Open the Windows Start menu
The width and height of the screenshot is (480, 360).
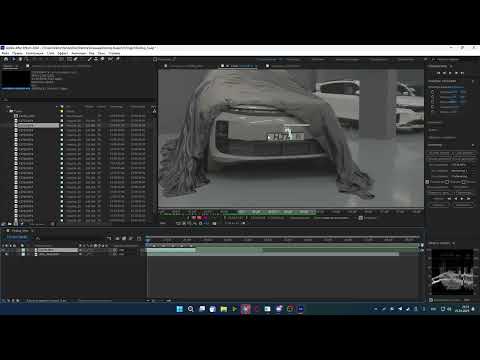(179, 309)
